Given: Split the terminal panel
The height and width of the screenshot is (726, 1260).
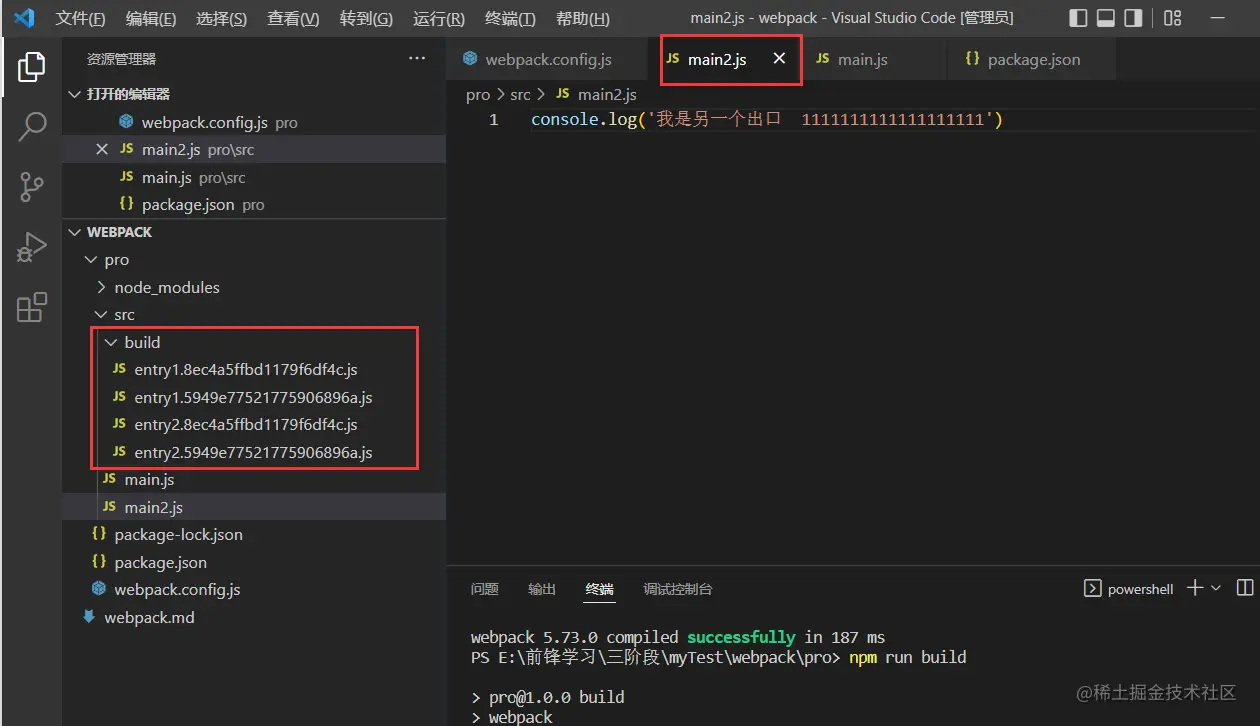Looking at the screenshot, I should (1245, 588).
